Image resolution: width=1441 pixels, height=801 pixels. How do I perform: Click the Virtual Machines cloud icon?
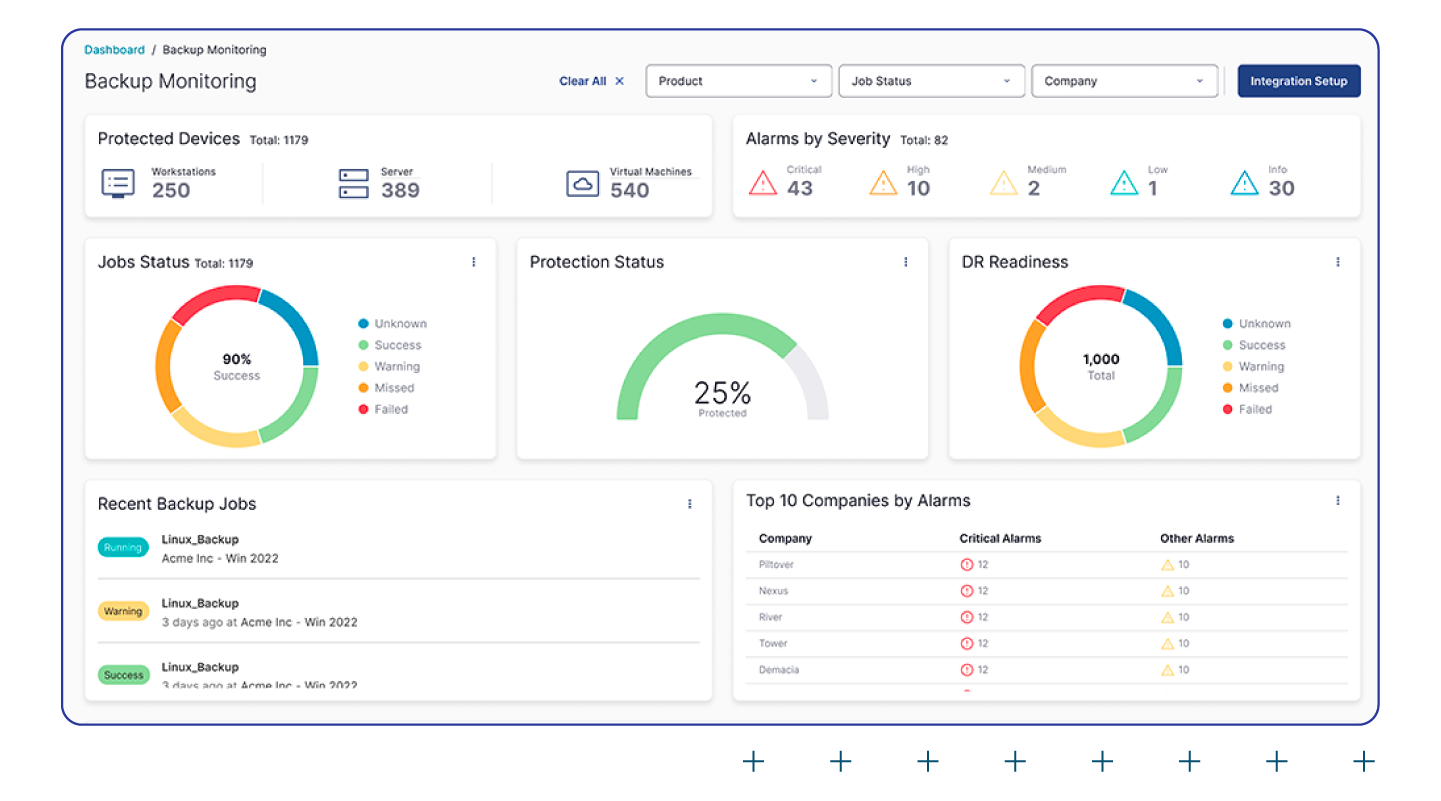(582, 183)
